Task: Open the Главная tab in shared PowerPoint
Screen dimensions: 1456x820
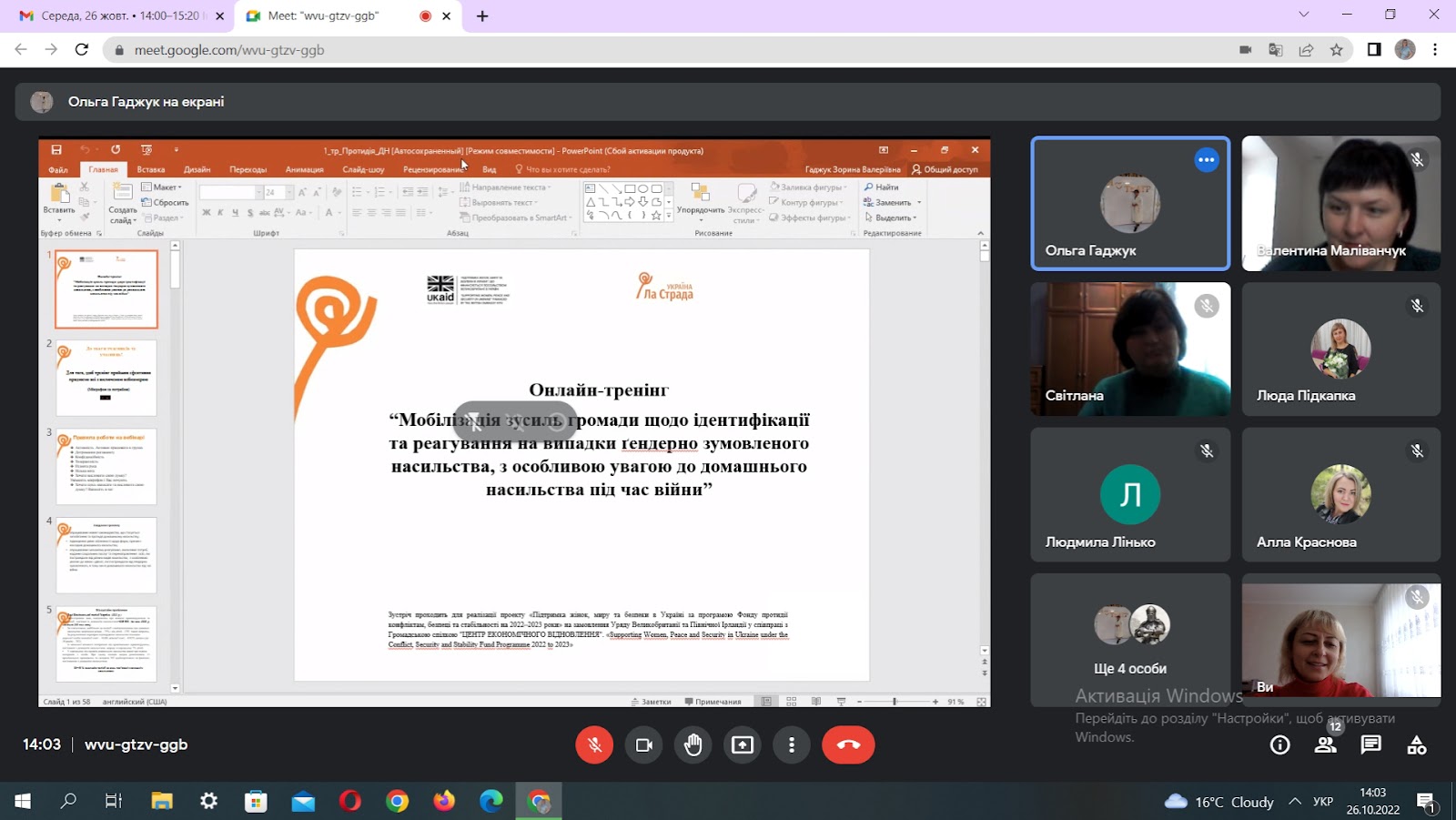Action: [103, 169]
